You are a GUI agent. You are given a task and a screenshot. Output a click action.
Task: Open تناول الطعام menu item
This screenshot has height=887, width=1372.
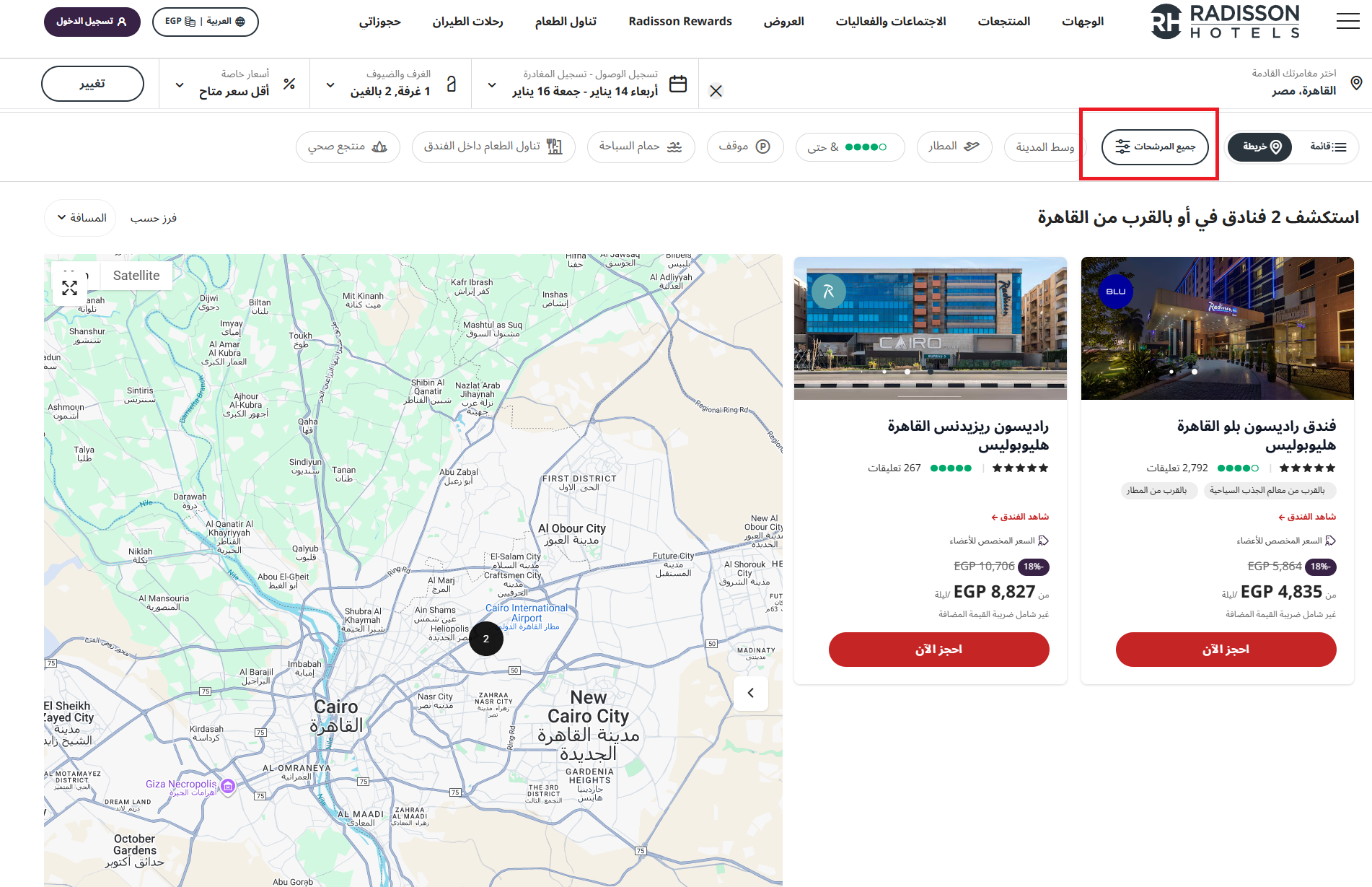566,22
